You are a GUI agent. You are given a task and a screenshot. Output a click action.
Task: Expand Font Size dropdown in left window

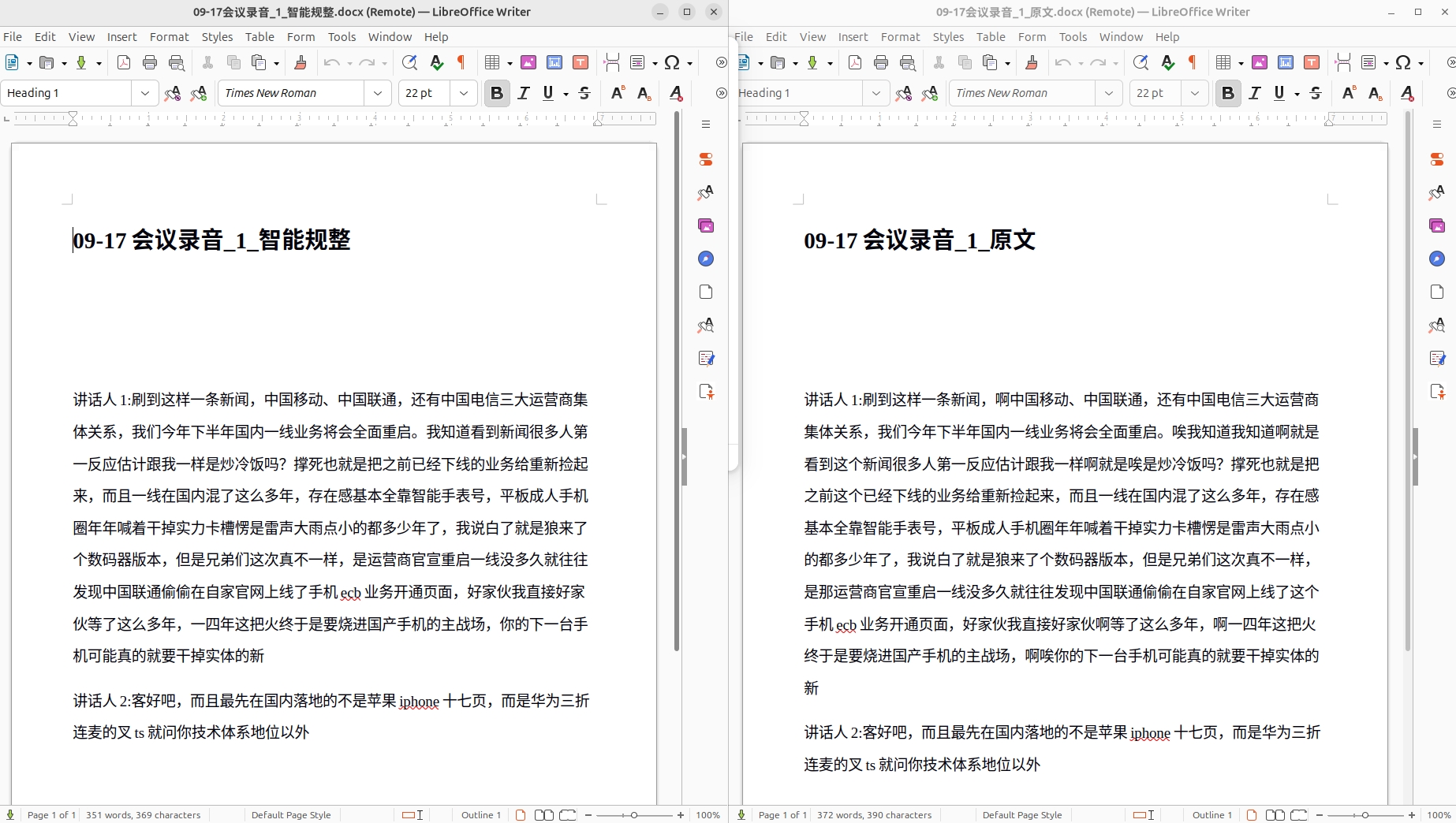(x=464, y=93)
